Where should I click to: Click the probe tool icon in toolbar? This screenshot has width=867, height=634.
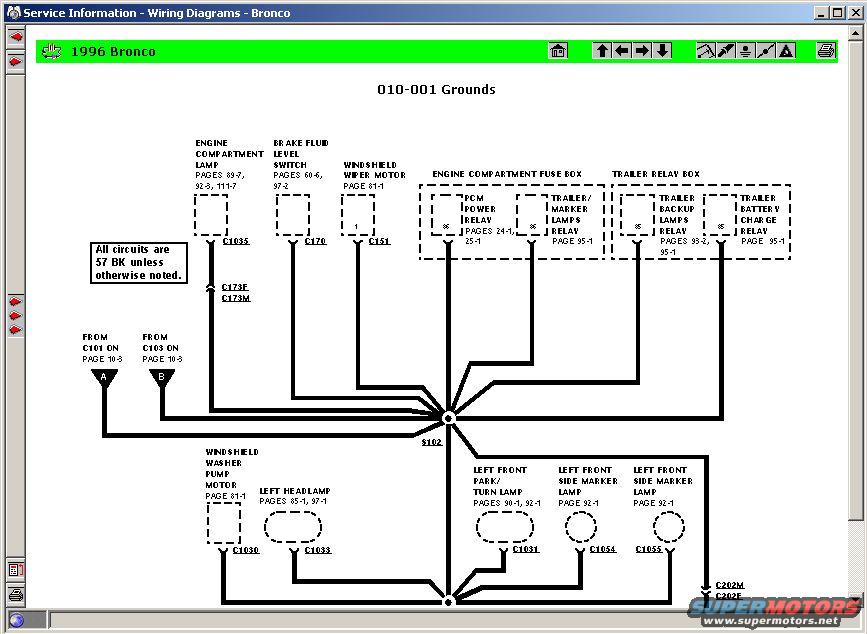pyautogui.click(x=725, y=51)
